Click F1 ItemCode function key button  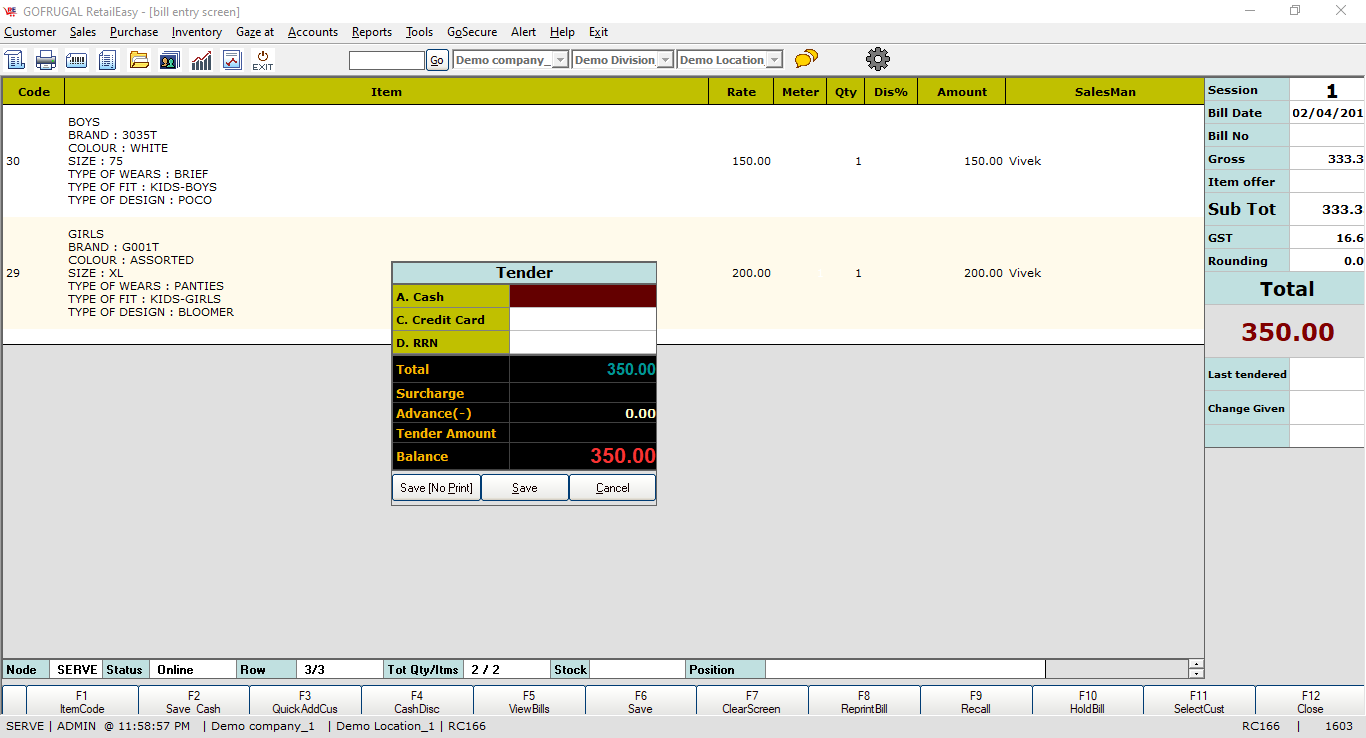tap(82, 702)
